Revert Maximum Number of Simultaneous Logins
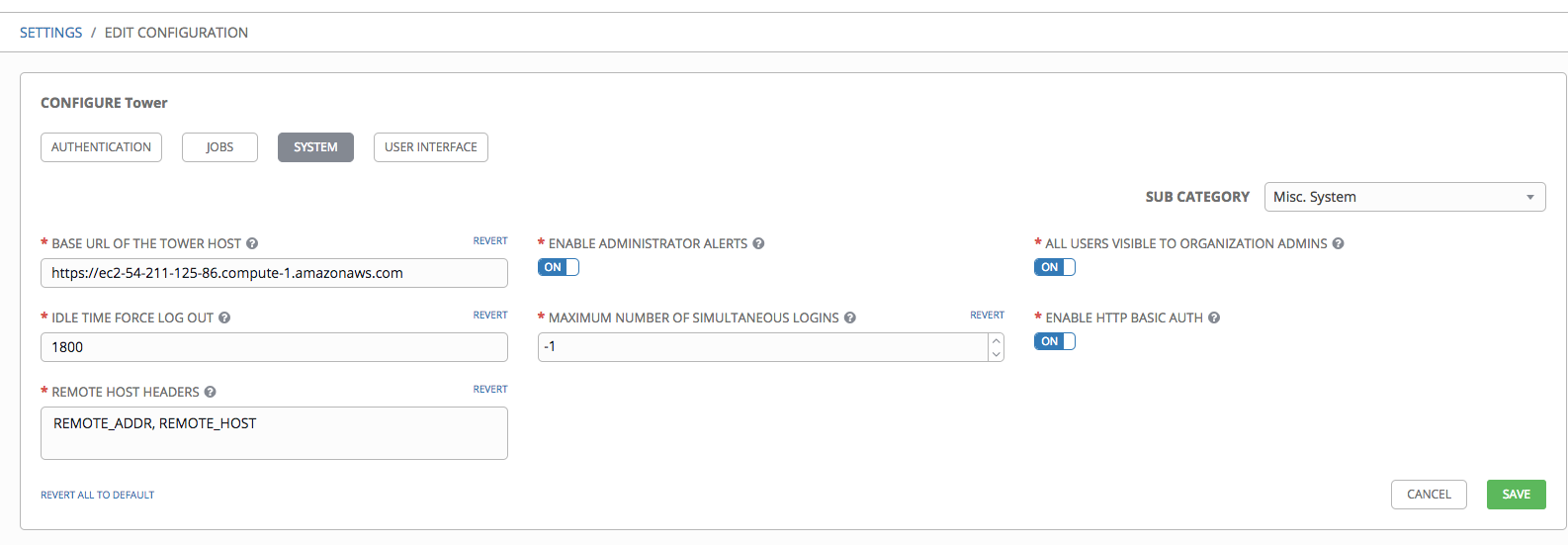Viewport: 1568px width, 545px height. [987, 316]
